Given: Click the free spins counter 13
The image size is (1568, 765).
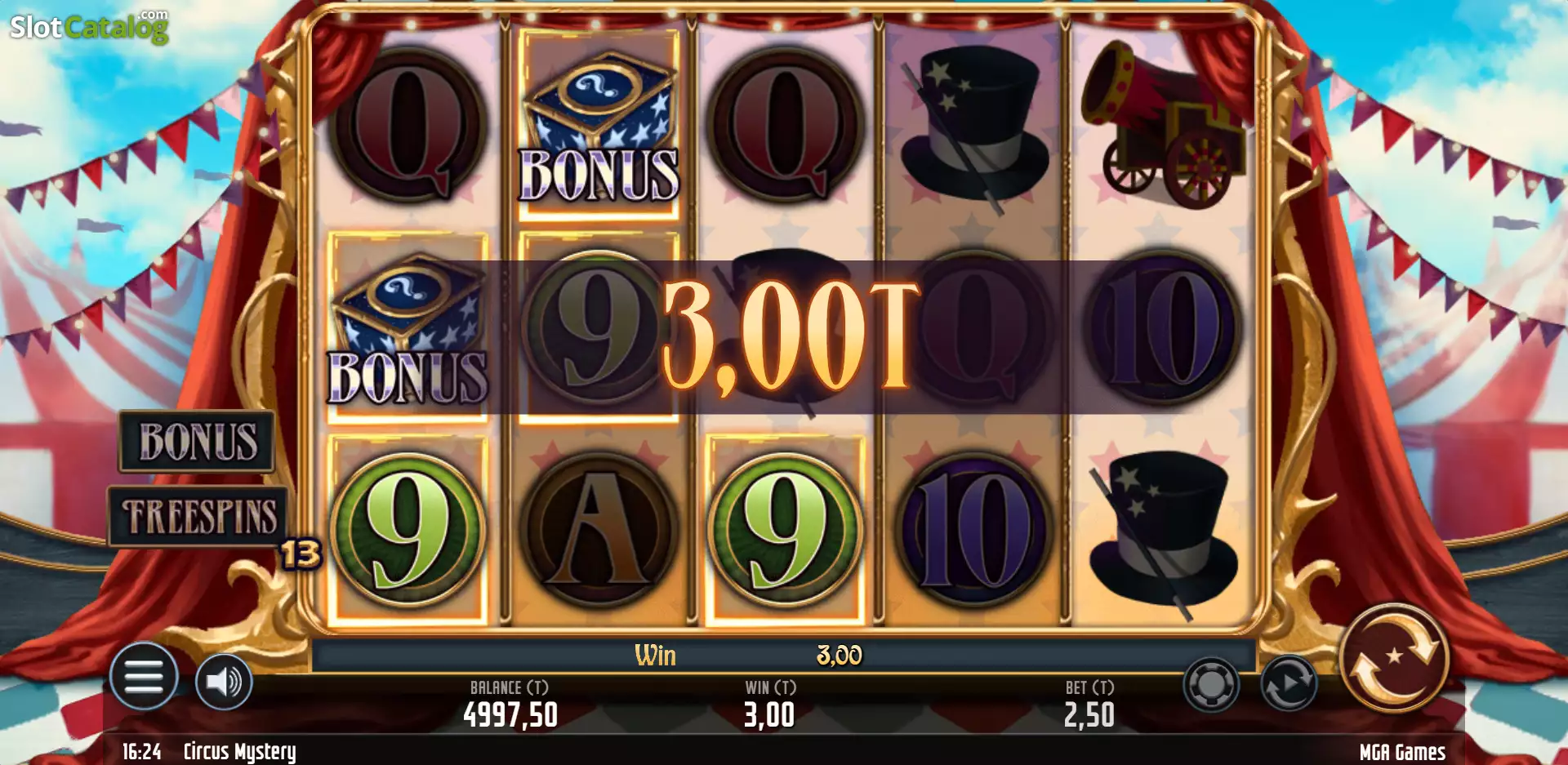Looking at the screenshot, I should point(301,554).
